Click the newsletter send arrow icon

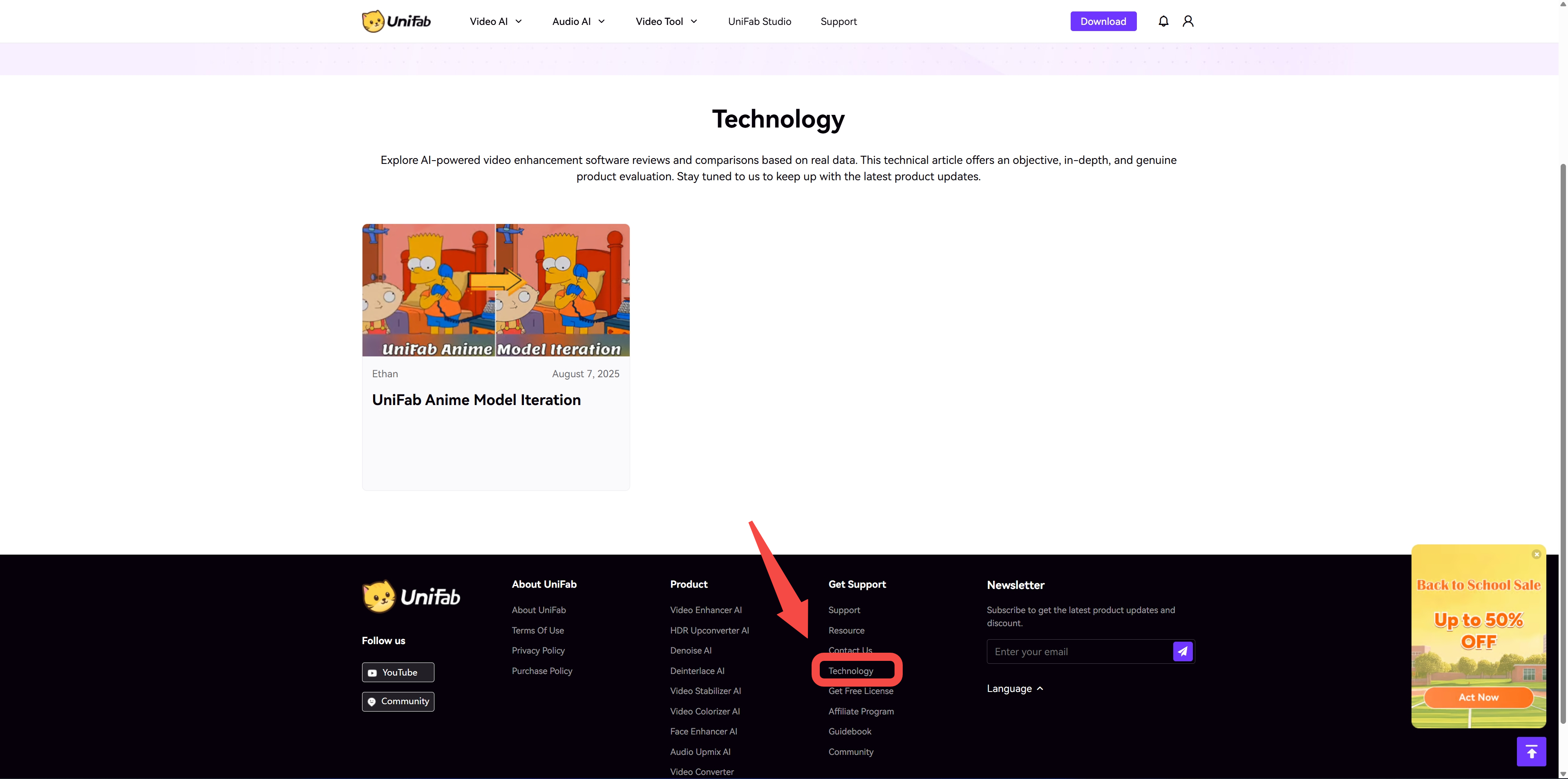point(1182,651)
